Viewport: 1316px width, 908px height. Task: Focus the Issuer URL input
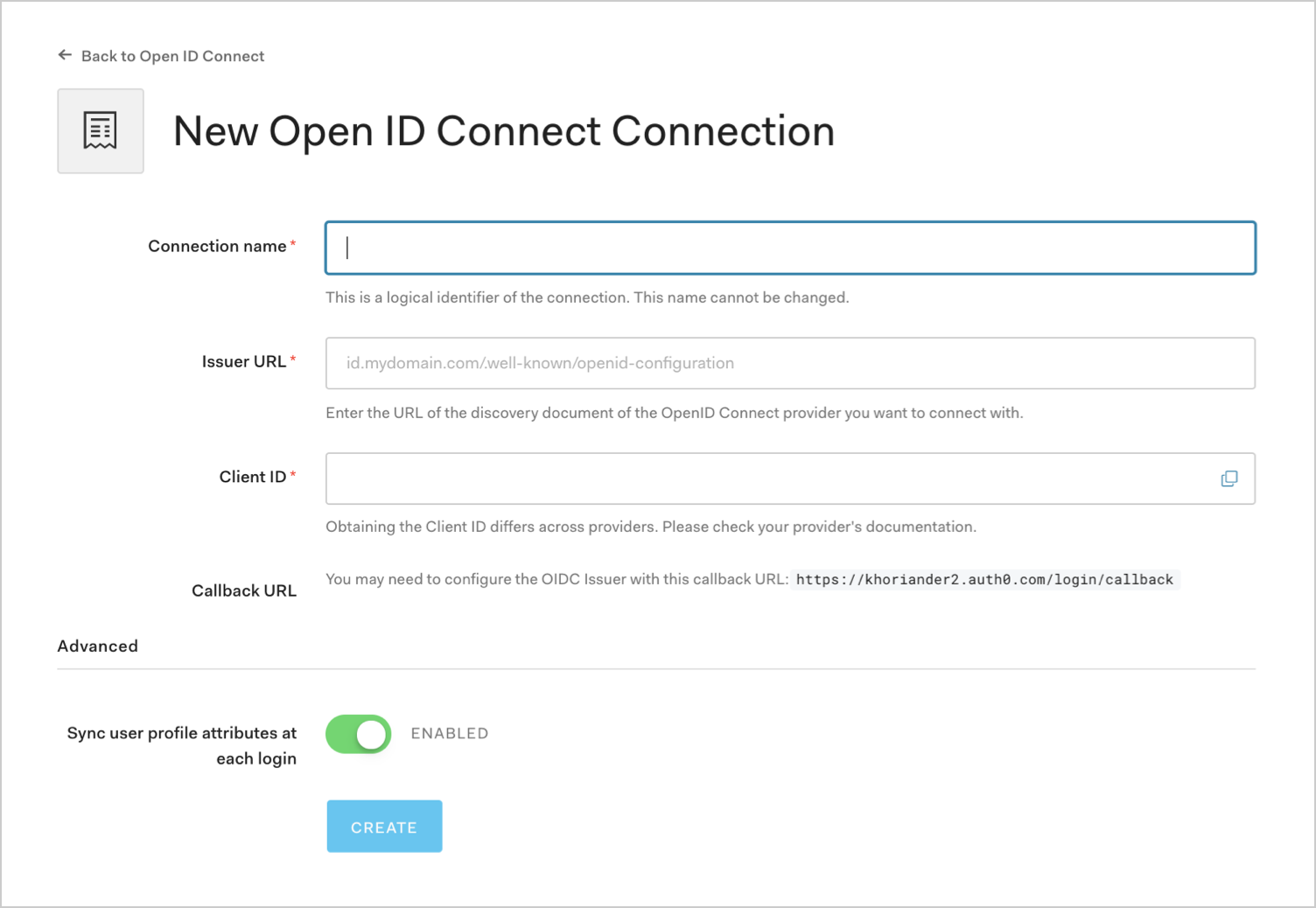point(787,363)
